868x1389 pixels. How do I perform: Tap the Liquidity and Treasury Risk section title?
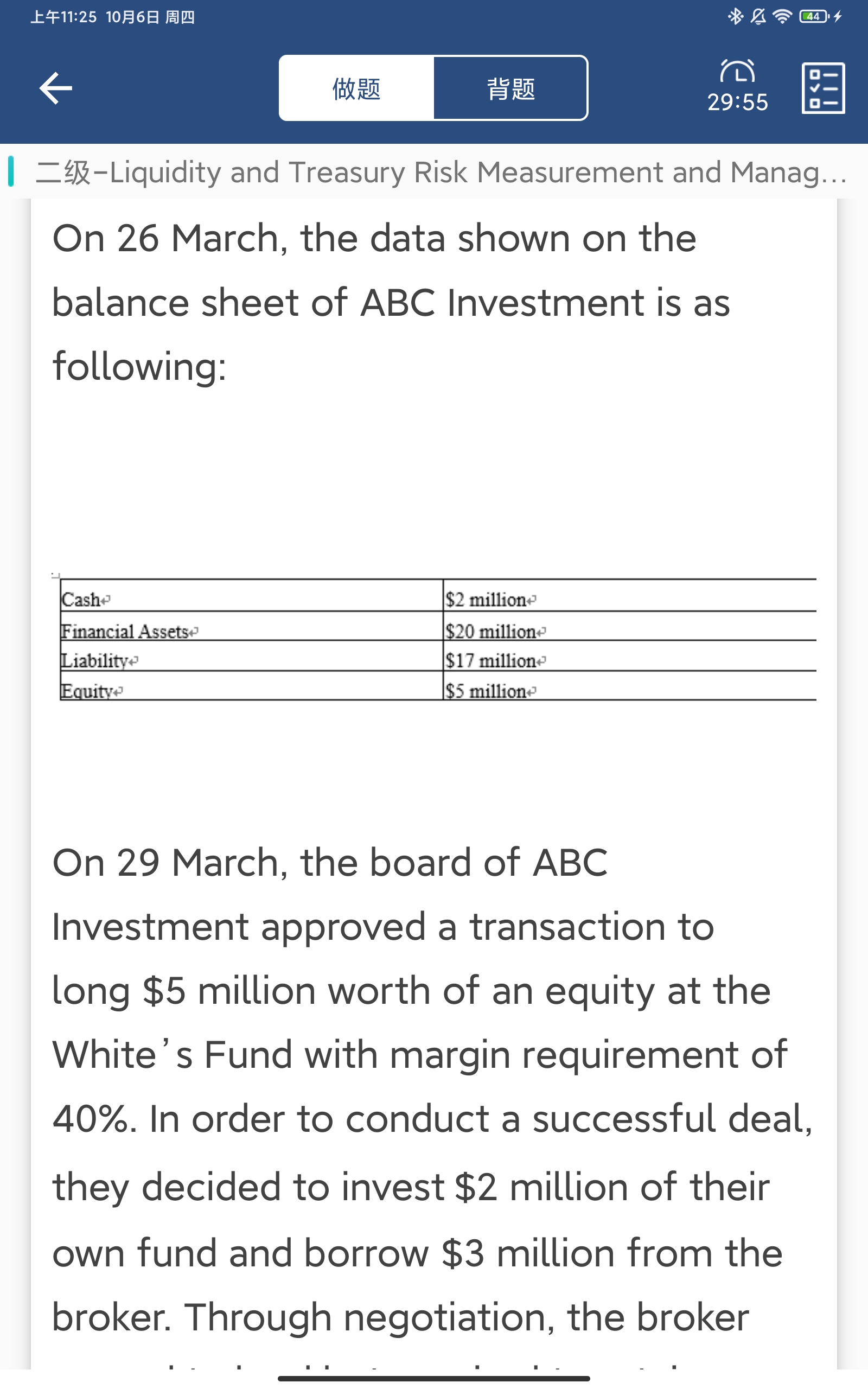(x=440, y=172)
